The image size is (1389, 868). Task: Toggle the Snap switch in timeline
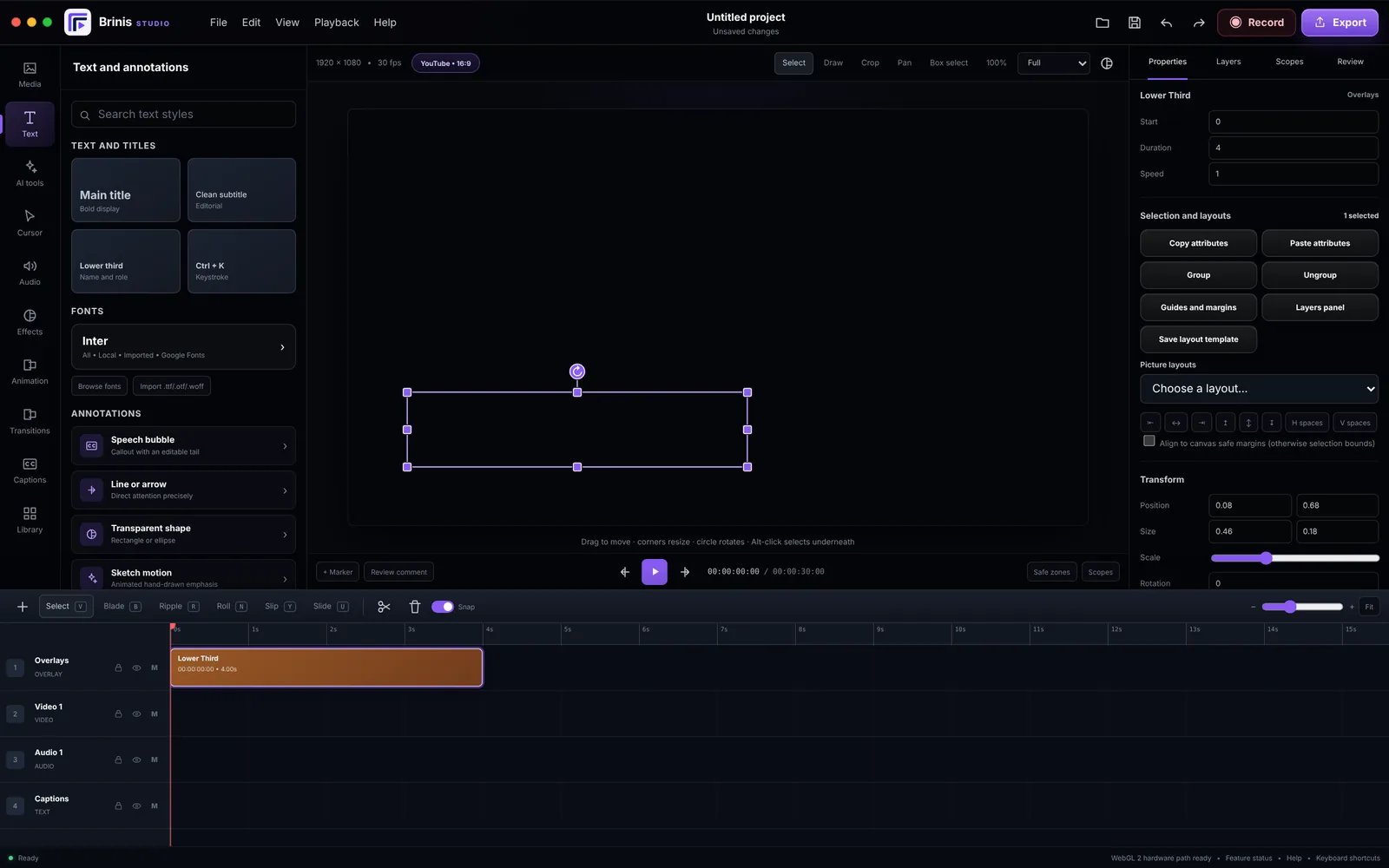click(x=443, y=607)
